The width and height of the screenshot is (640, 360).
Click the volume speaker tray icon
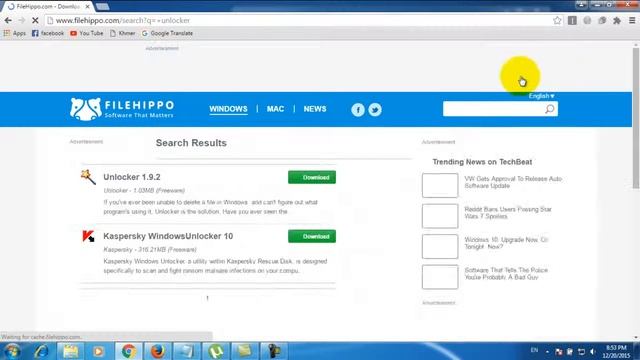pos(593,351)
